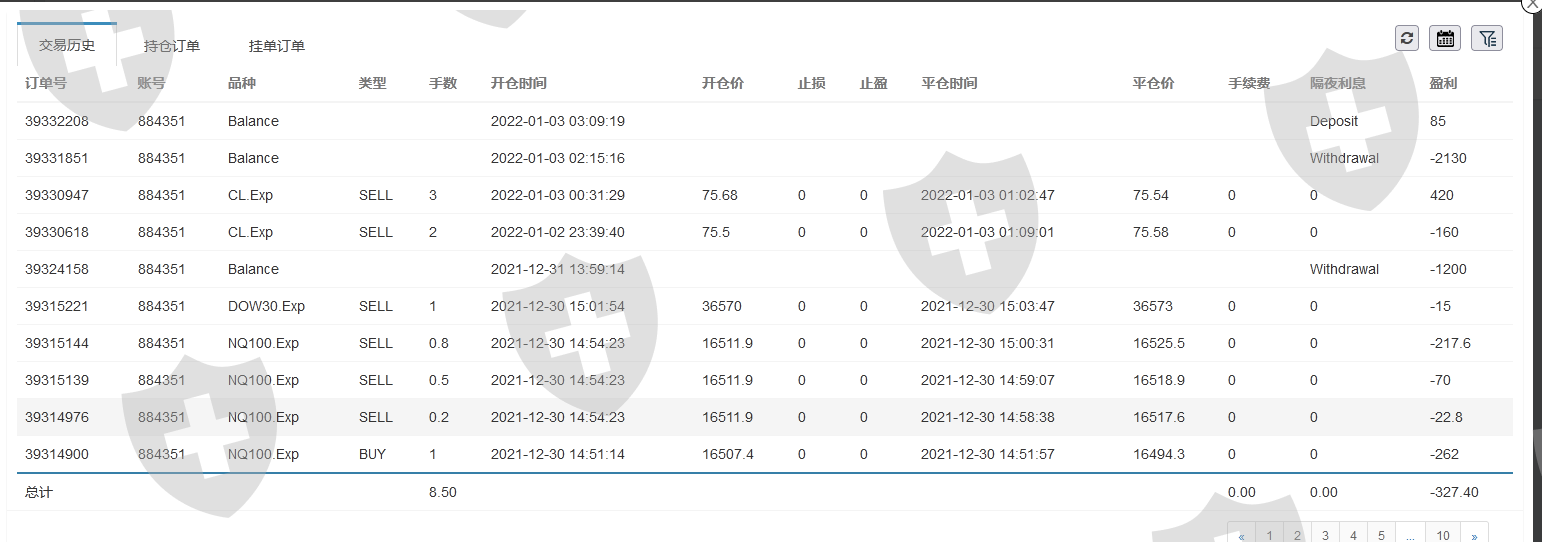Click the profit value 420
Viewport: 1542px width, 542px height.
pos(1442,195)
